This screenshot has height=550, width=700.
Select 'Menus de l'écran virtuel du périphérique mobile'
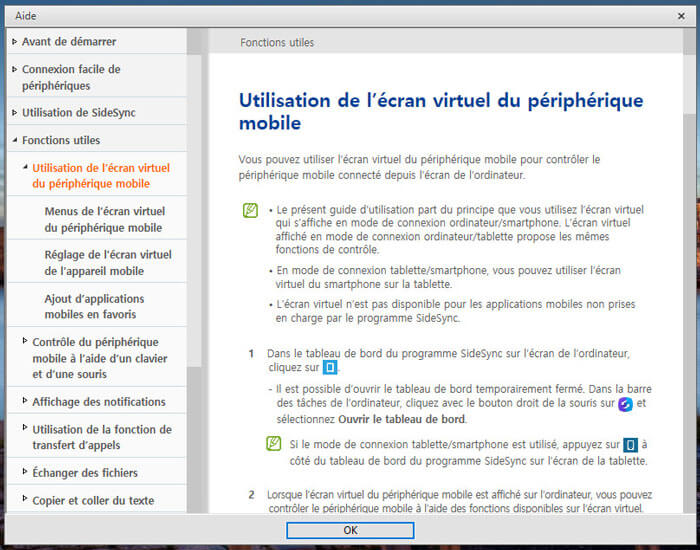(105, 219)
